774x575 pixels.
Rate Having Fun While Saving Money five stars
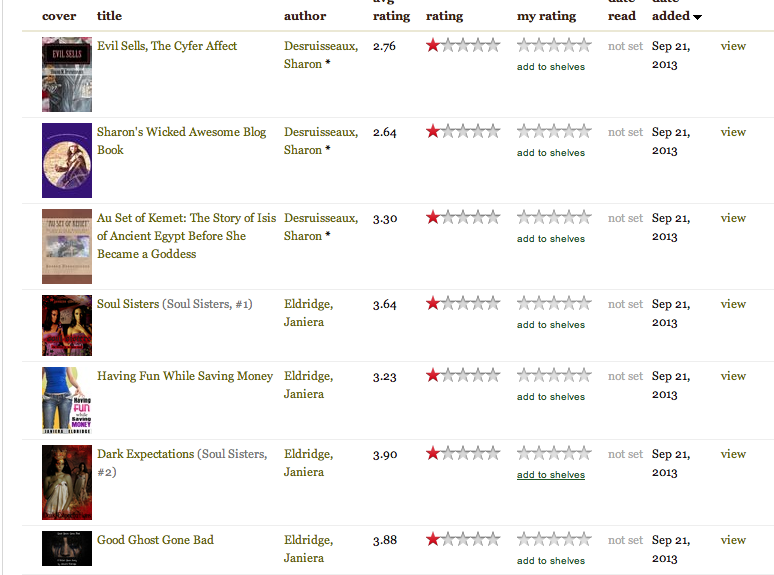(x=584, y=375)
